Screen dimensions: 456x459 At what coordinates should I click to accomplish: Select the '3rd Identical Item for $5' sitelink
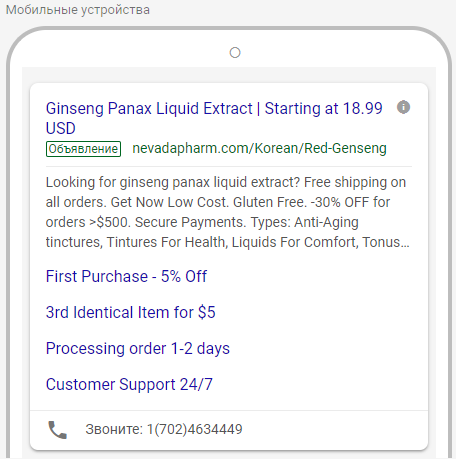(x=131, y=312)
